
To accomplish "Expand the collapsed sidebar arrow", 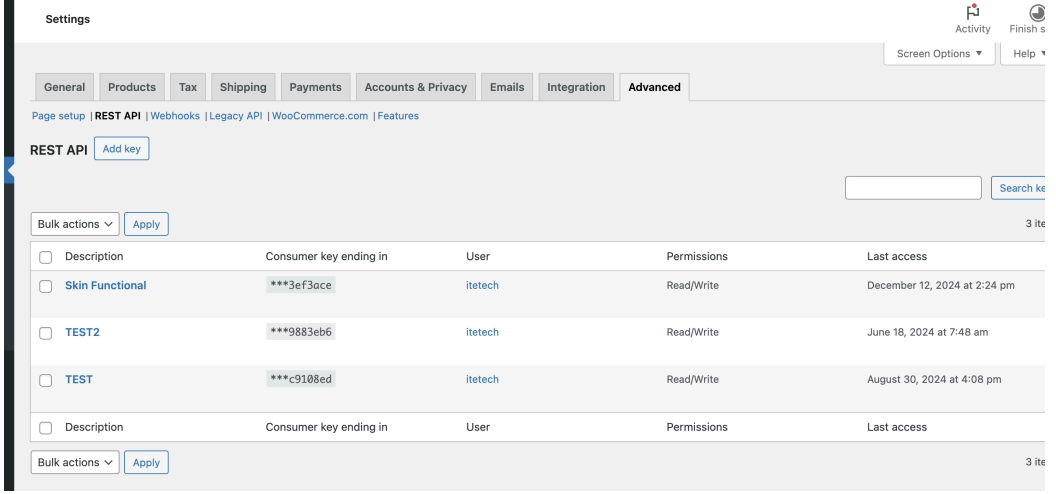I will pyautogui.click(x=11, y=171).
